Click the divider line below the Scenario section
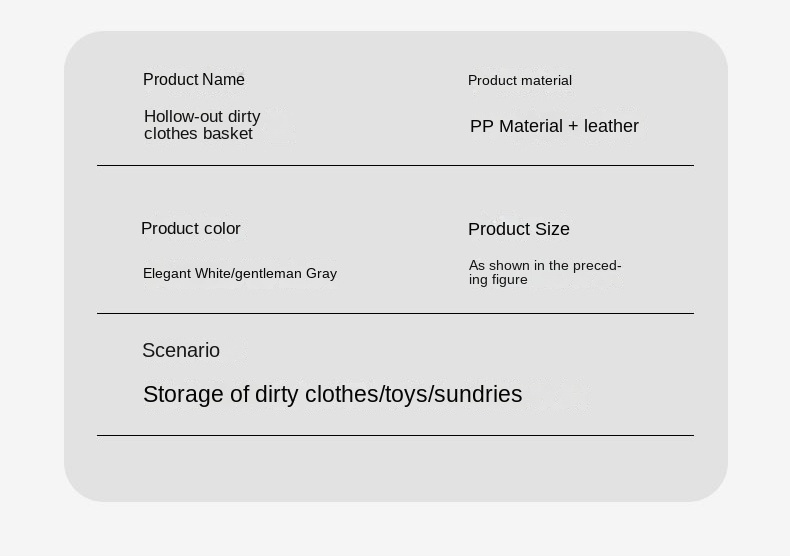Viewport: 790px width, 560px height. coord(395,436)
